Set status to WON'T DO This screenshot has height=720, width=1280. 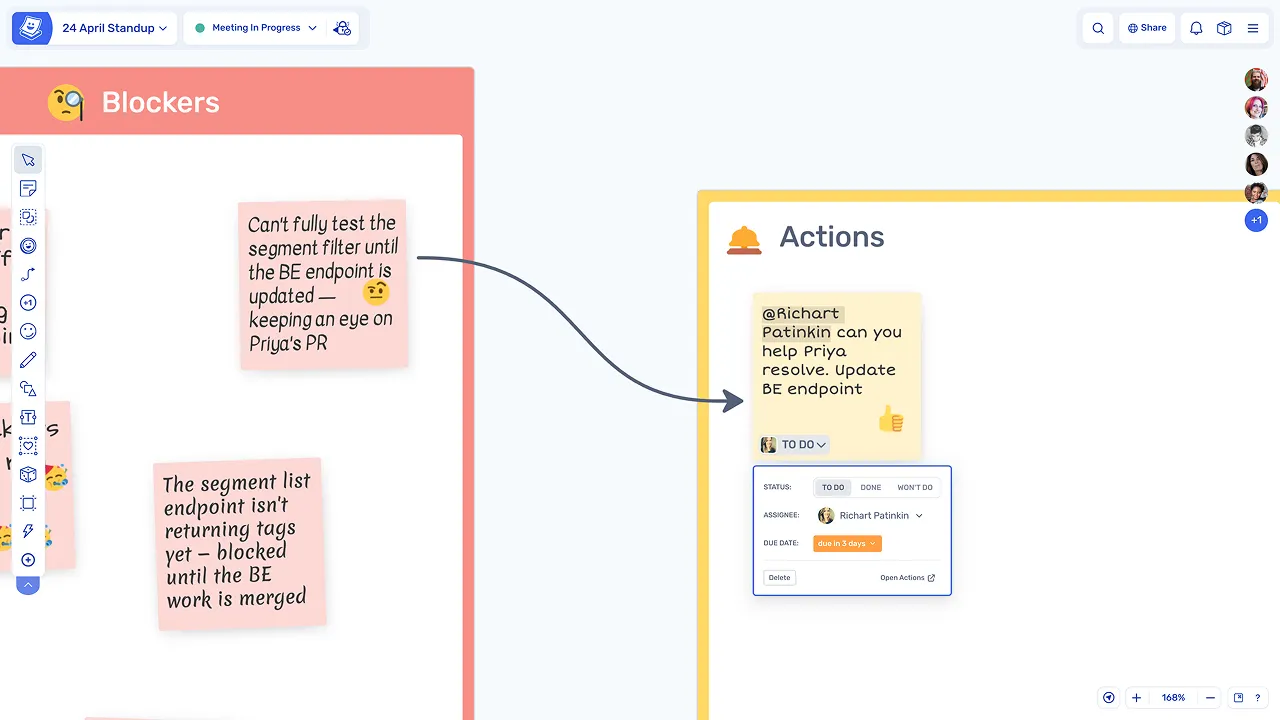click(x=914, y=488)
